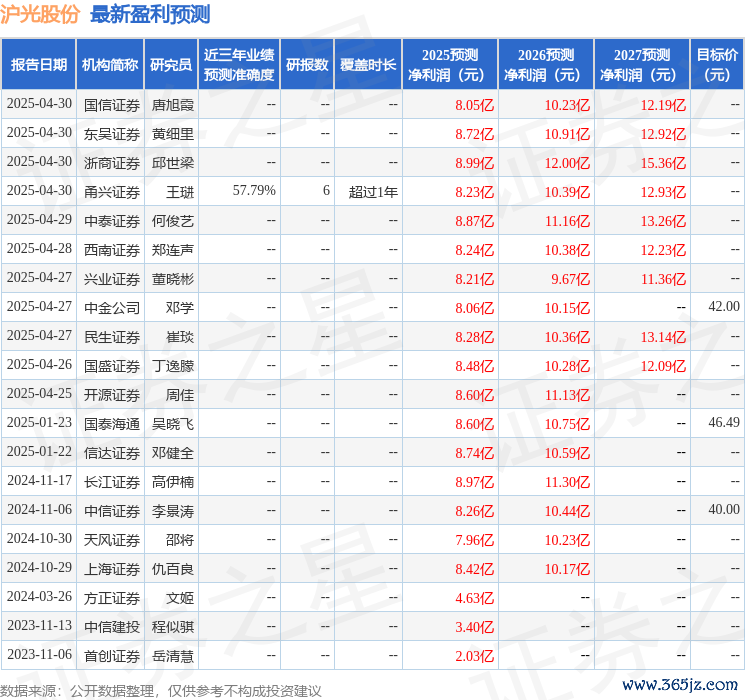The image size is (745, 700).
Task: Select the 甬兴证券 institution cell
Action: click(x=112, y=192)
